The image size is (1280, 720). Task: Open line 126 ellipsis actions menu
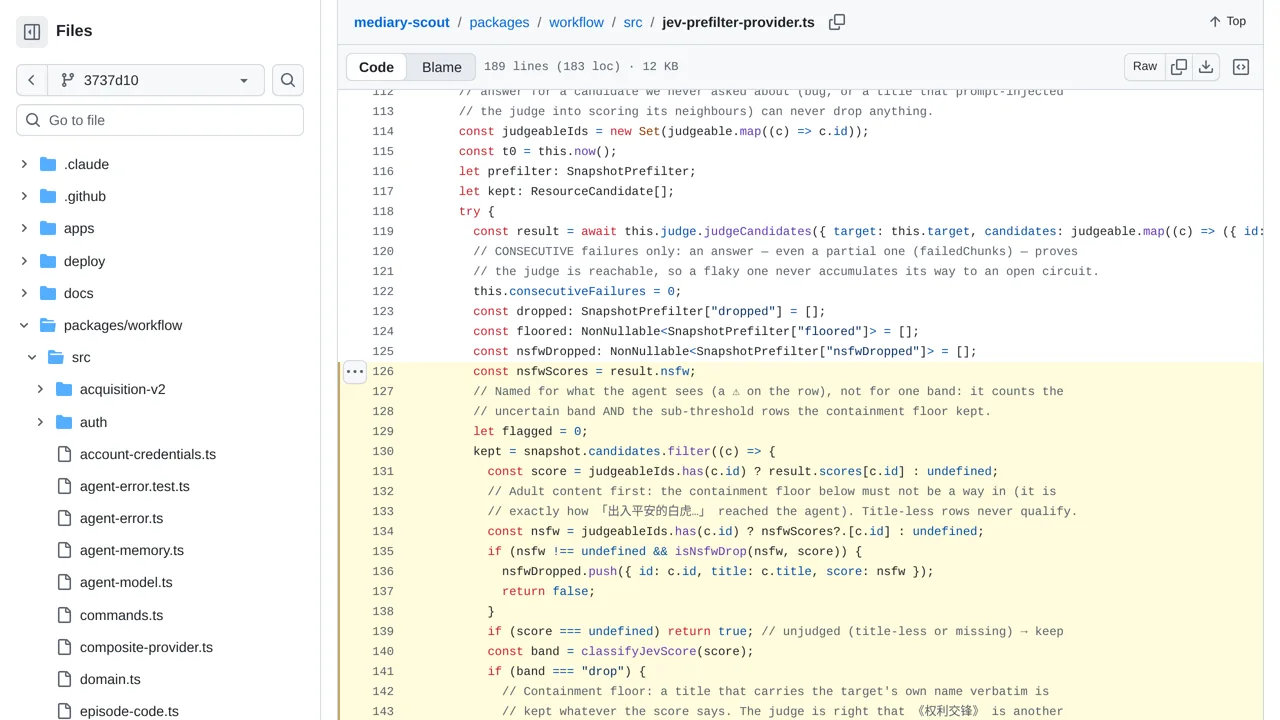coord(355,371)
